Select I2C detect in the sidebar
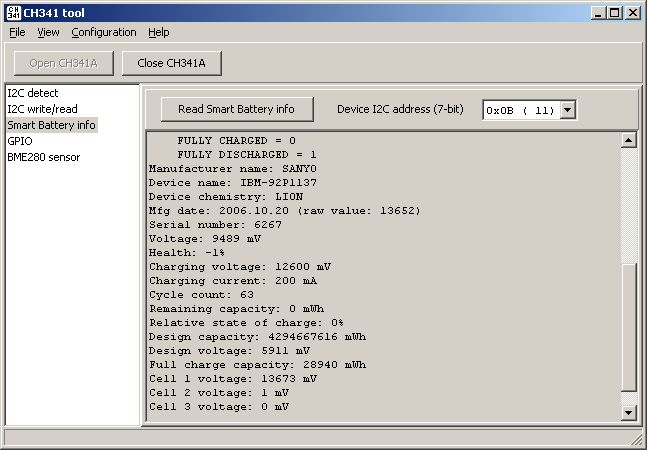Image resolution: width=647 pixels, height=450 pixels. (x=33, y=93)
